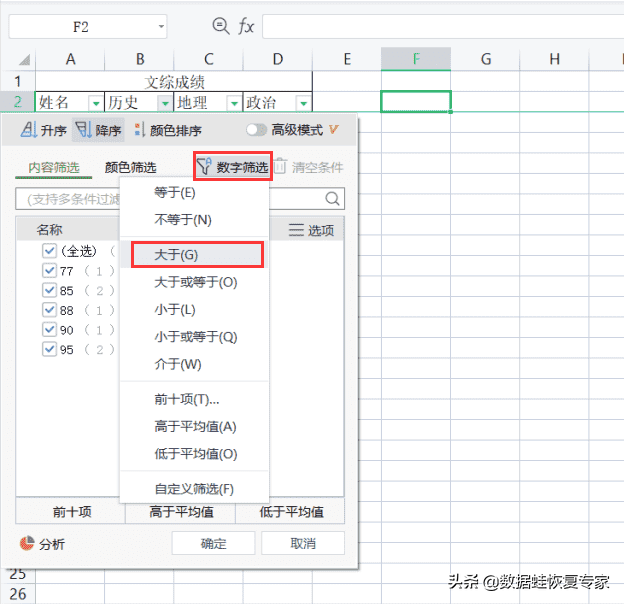Cancel with the 取消 button
The width and height of the screenshot is (624, 604).
pos(303,543)
